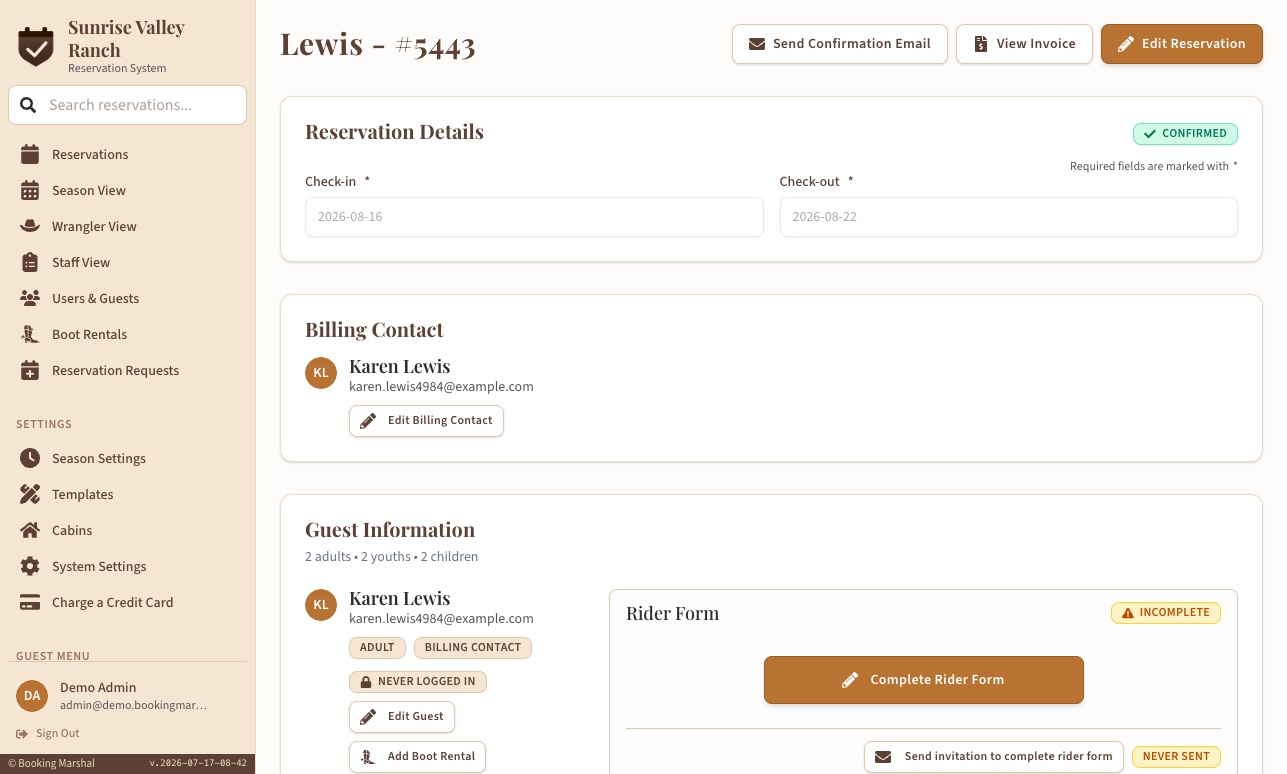The height and width of the screenshot is (774, 1287).
Task: Click the KL avatar in Billing Contact
Action: [321, 373]
